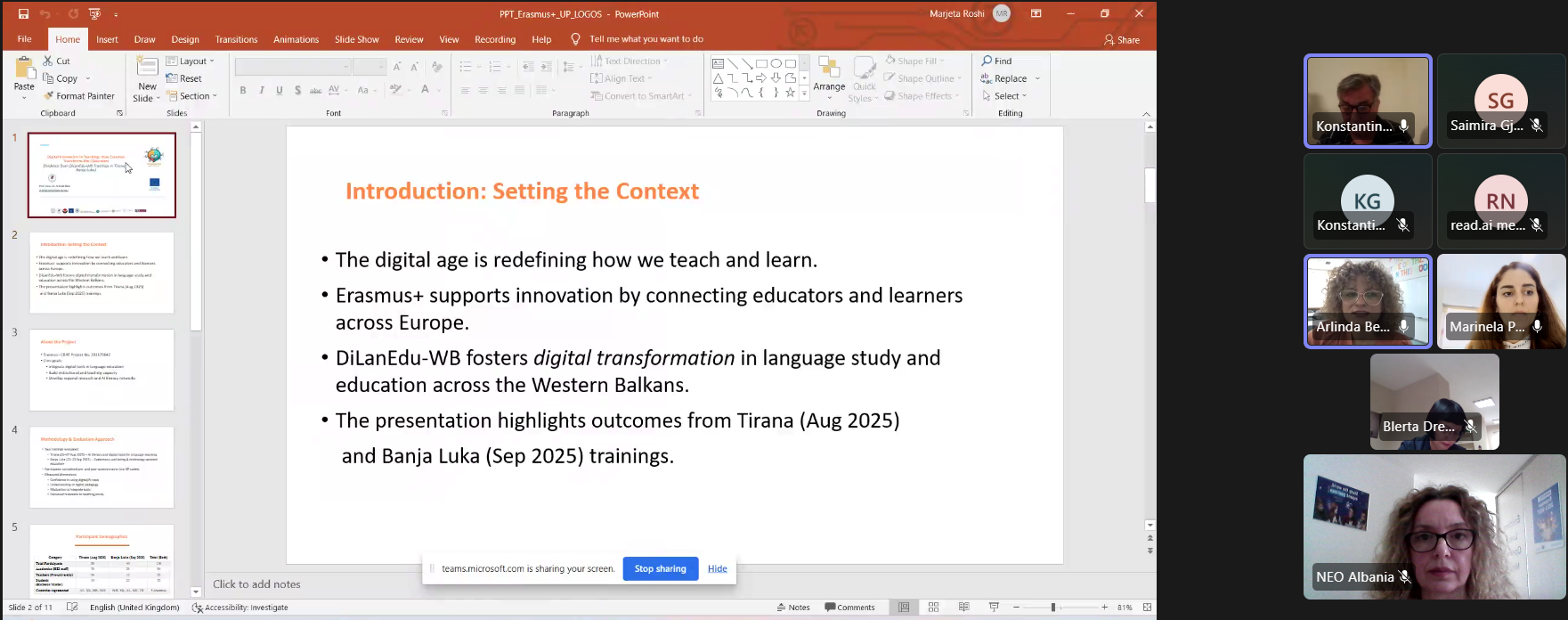Toggle the Comments pane in status bar
The width and height of the screenshot is (1568, 620).
point(850,608)
